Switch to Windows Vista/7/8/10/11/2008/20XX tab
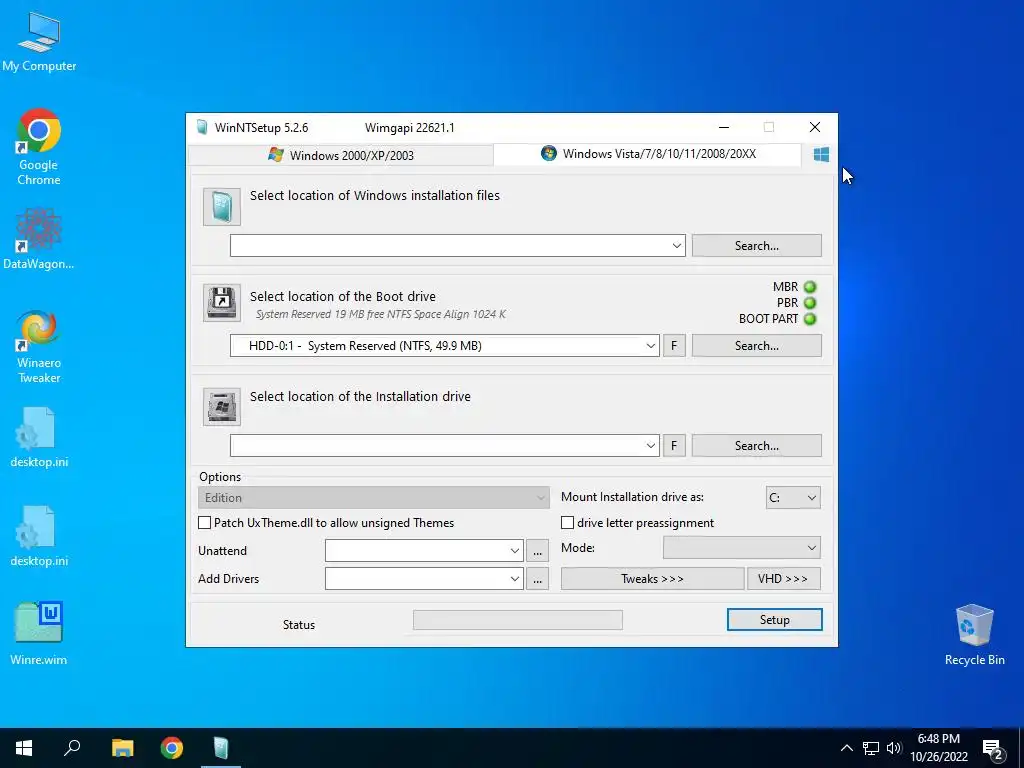Viewport: 1024px width, 768px height. pyautogui.click(x=648, y=154)
